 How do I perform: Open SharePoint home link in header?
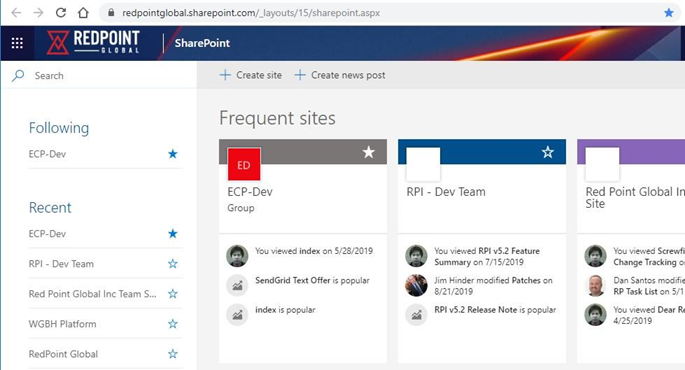click(x=202, y=43)
